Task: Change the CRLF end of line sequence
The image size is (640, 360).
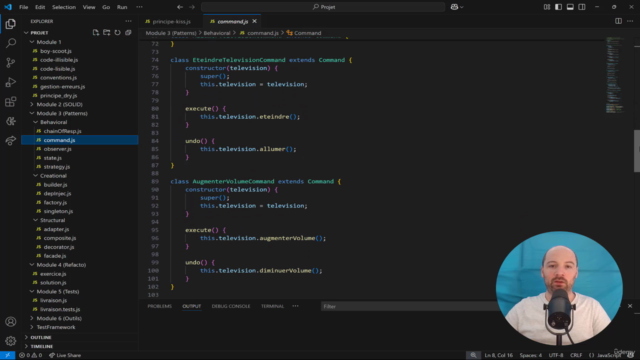Action: pyautogui.click(x=576, y=356)
